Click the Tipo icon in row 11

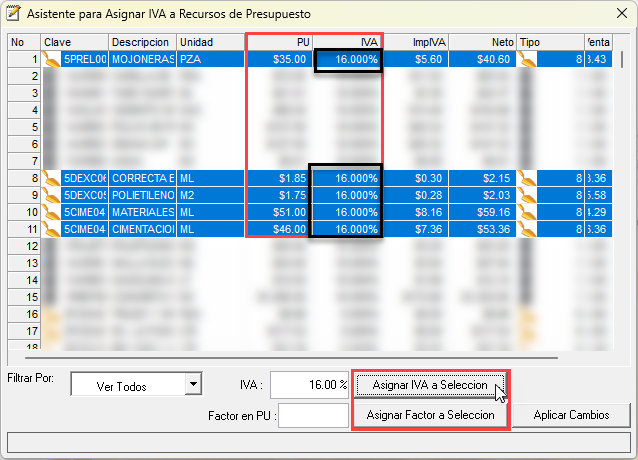point(528,229)
